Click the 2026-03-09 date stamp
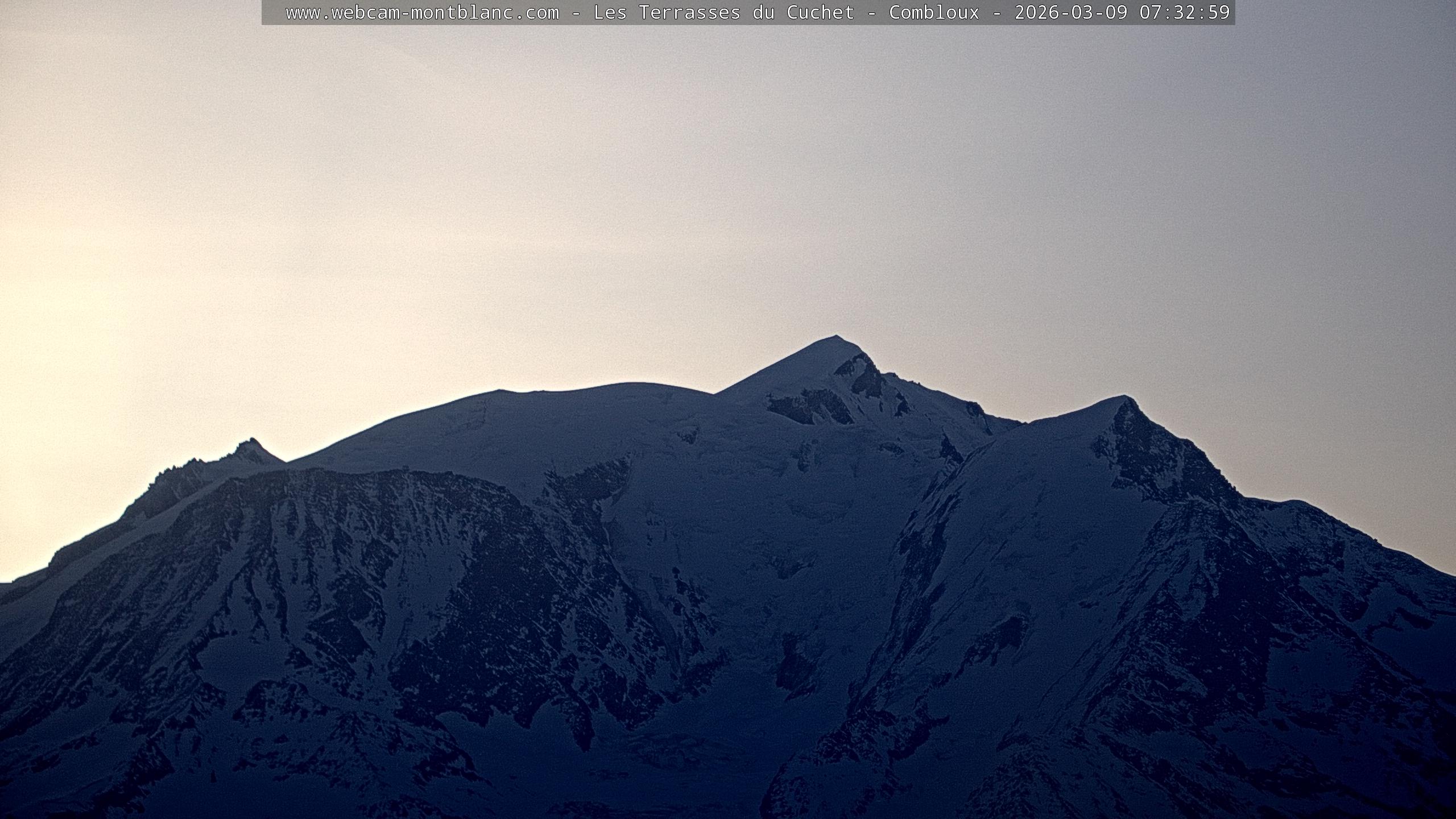The width and height of the screenshot is (1456, 819). coord(1071,13)
